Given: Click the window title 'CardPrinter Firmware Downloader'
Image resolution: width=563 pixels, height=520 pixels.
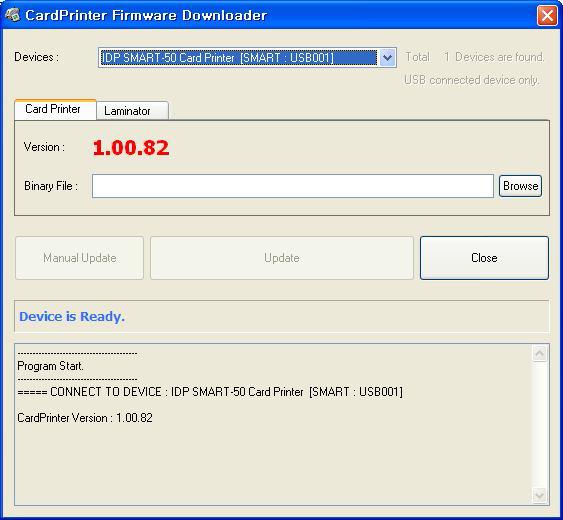Looking at the screenshot, I should (x=146, y=15).
